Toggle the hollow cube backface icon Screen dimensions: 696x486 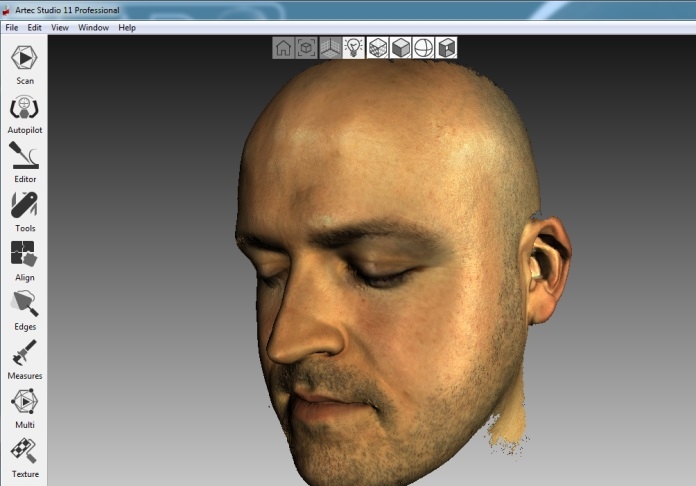(446, 48)
